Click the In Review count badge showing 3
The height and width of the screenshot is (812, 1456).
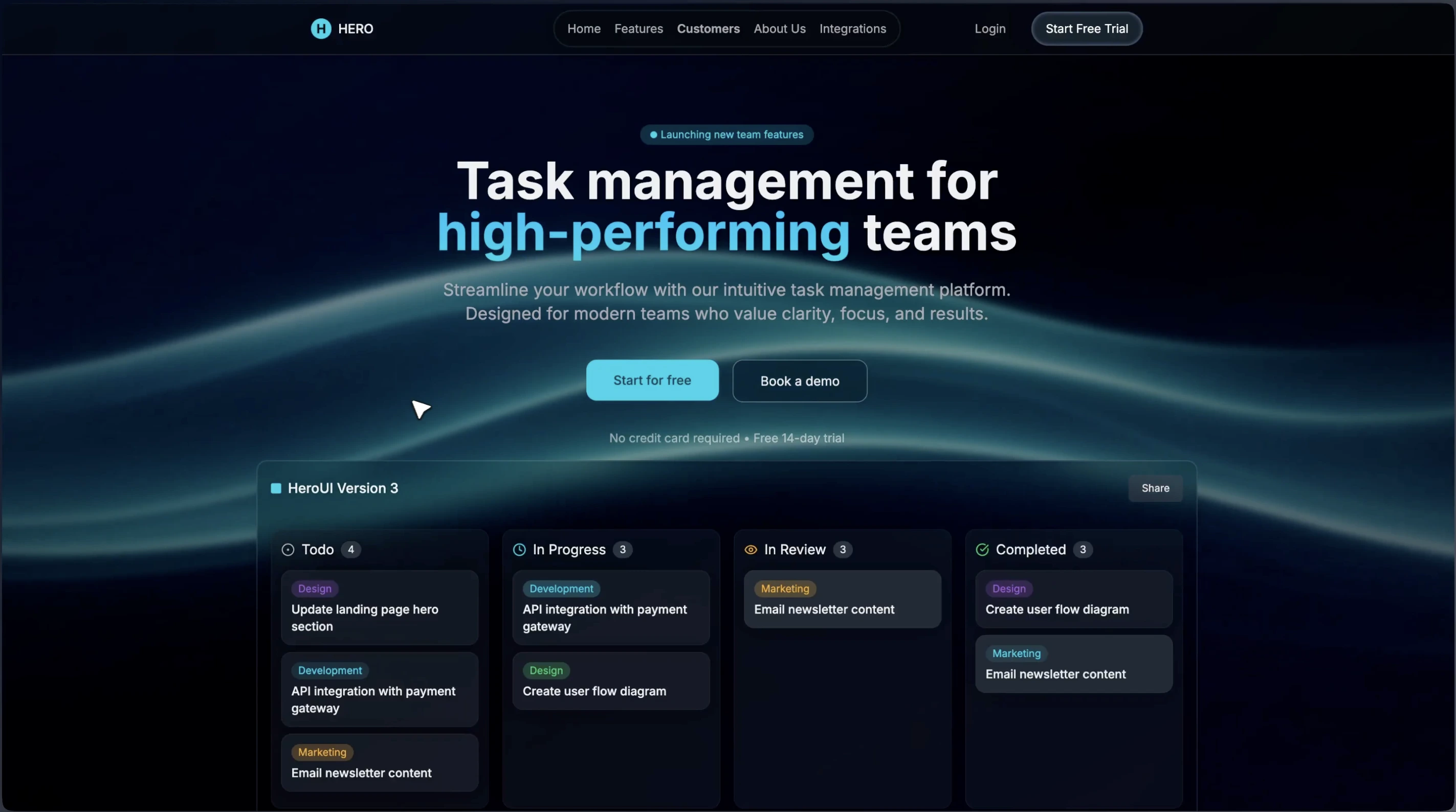click(843, 550)
